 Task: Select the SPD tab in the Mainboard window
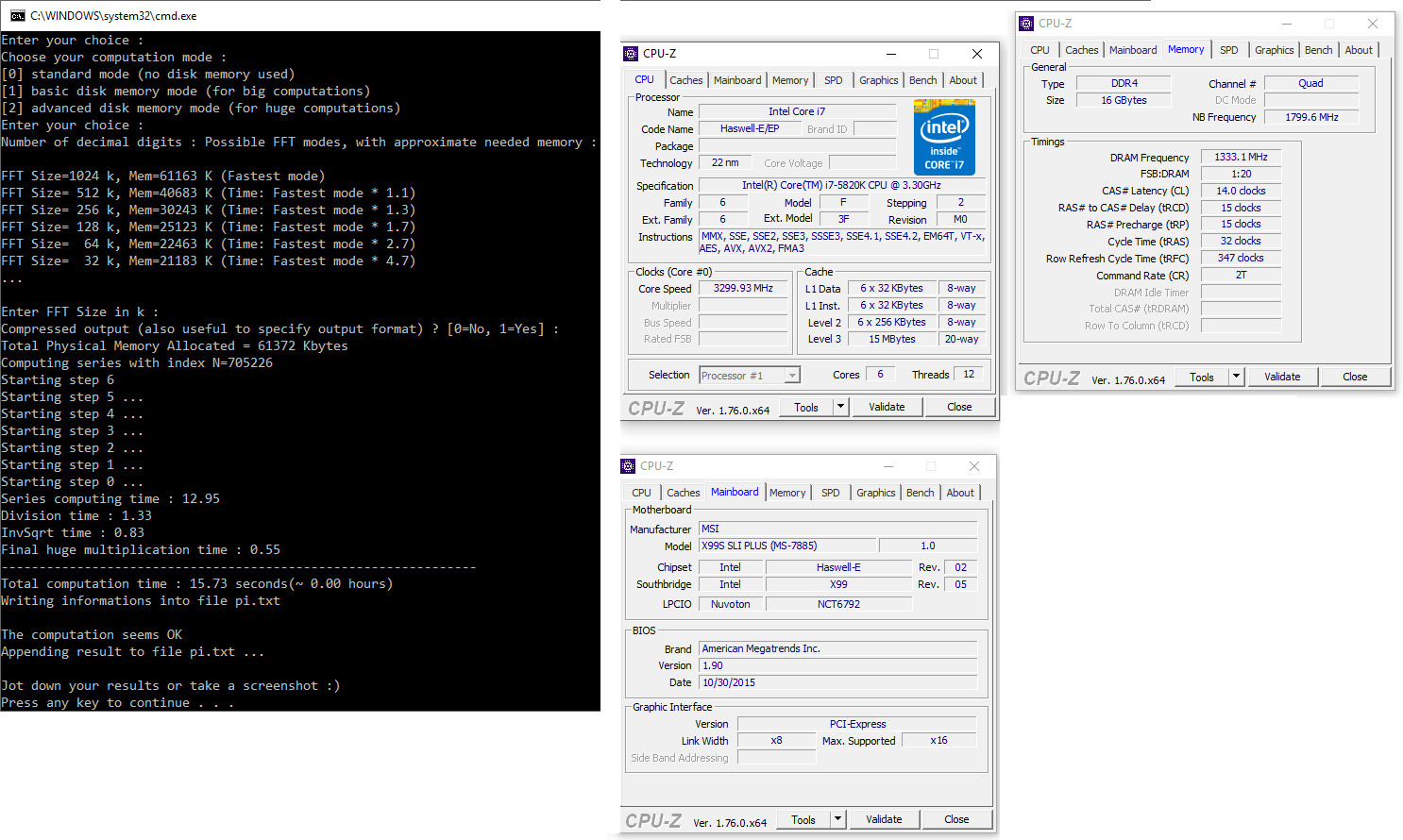(830, 493)
